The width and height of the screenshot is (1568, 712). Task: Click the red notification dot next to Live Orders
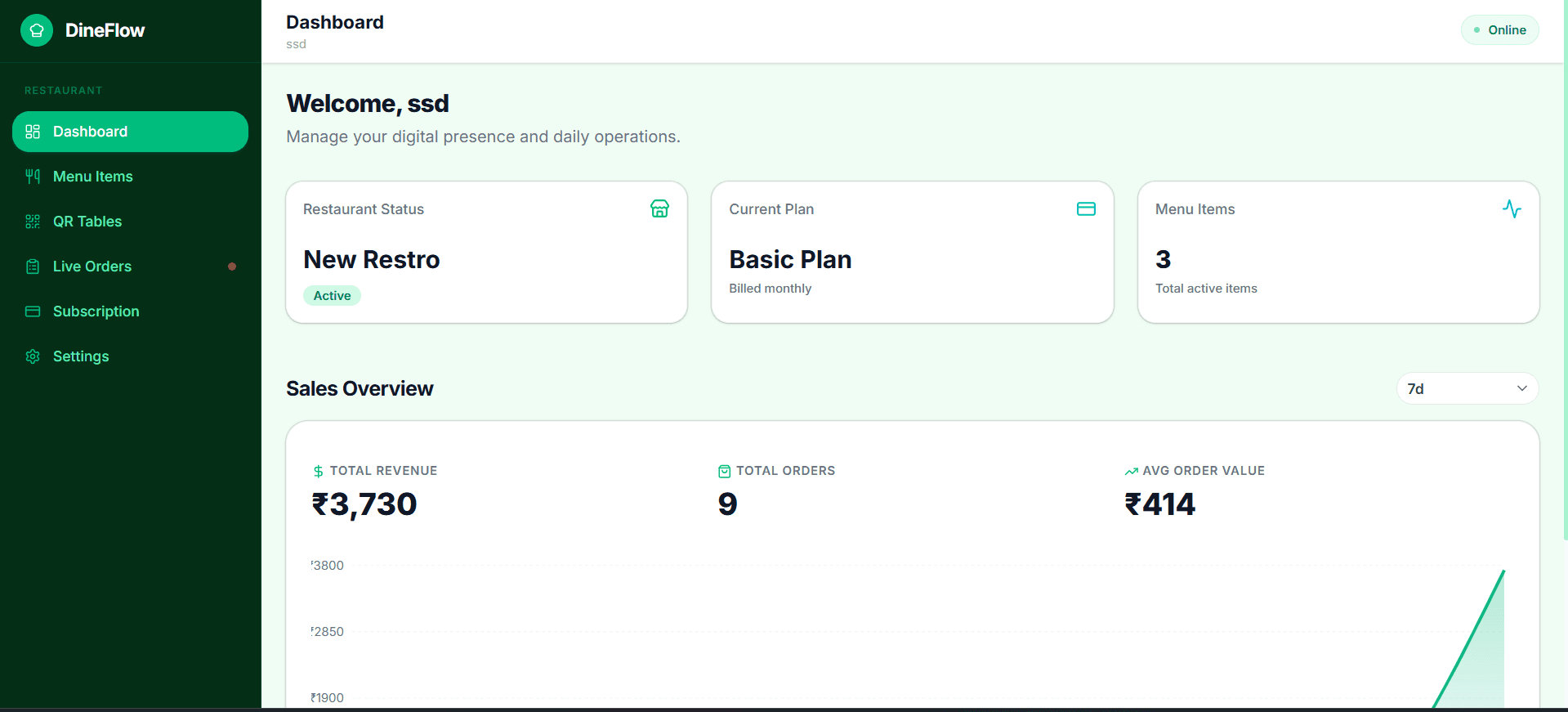click(x=233, y=266)
